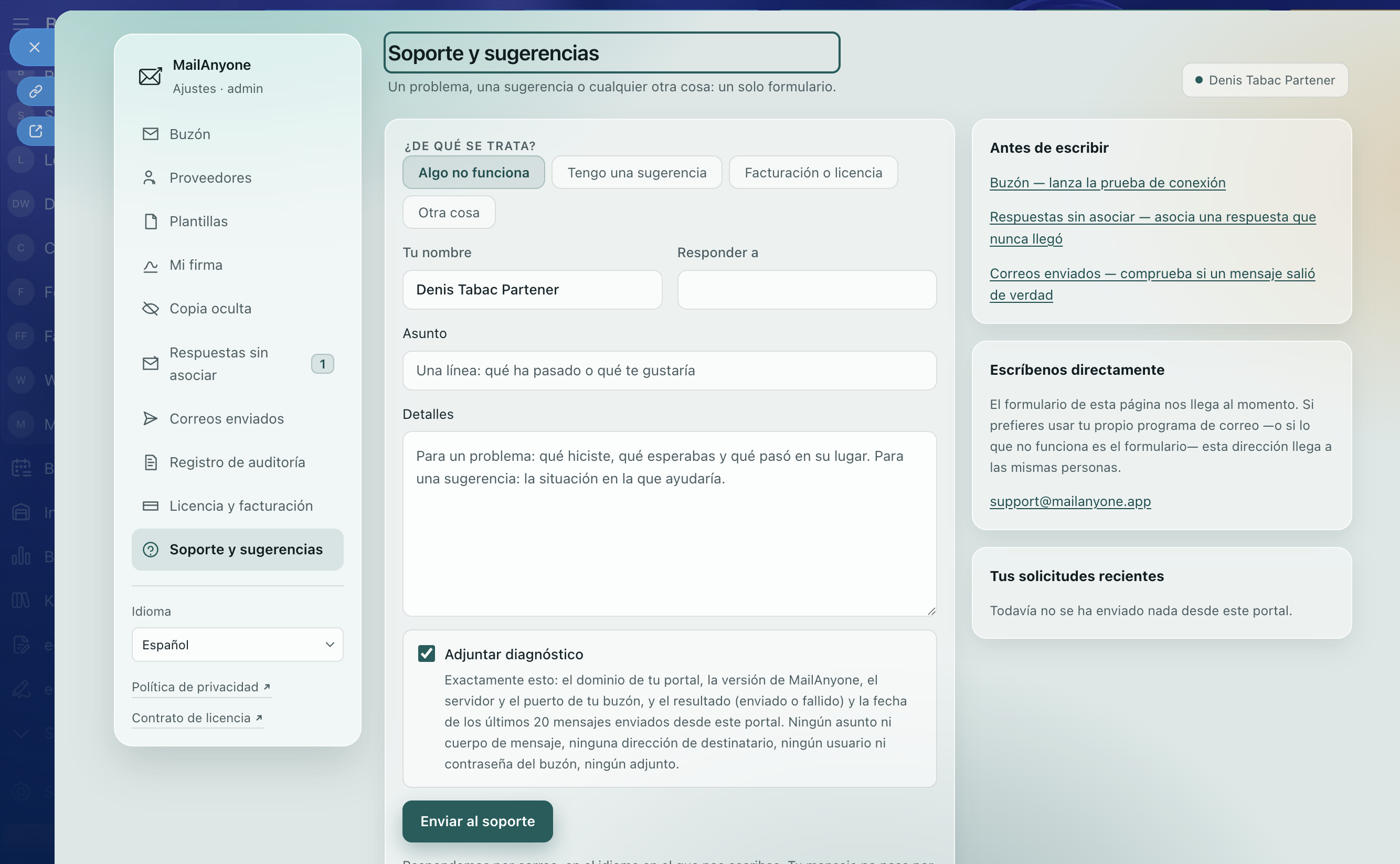Click the MailAnyone envelope logo icon

(x=150, y=76)
